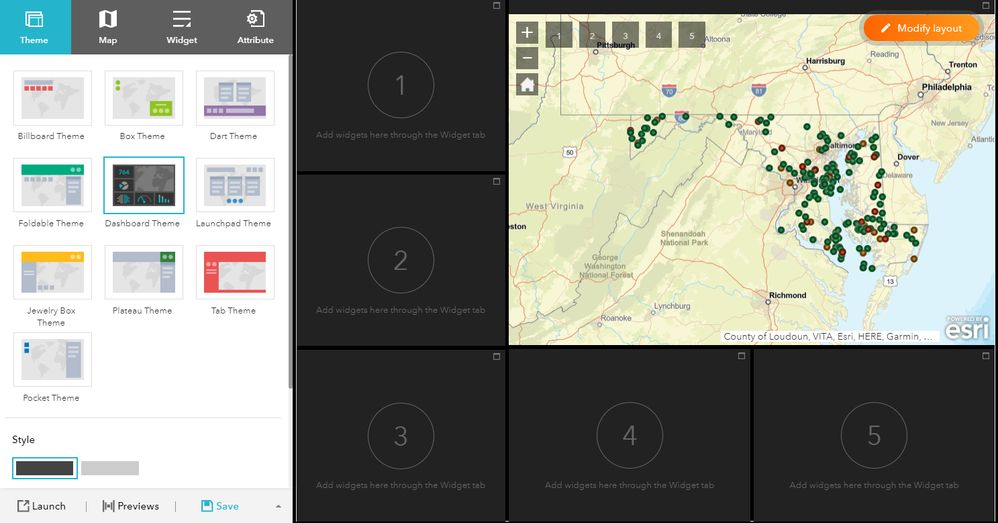Maximize dashboard panel 1
The height and width of the screenshot is (523, 998).
tap(496, 6)
